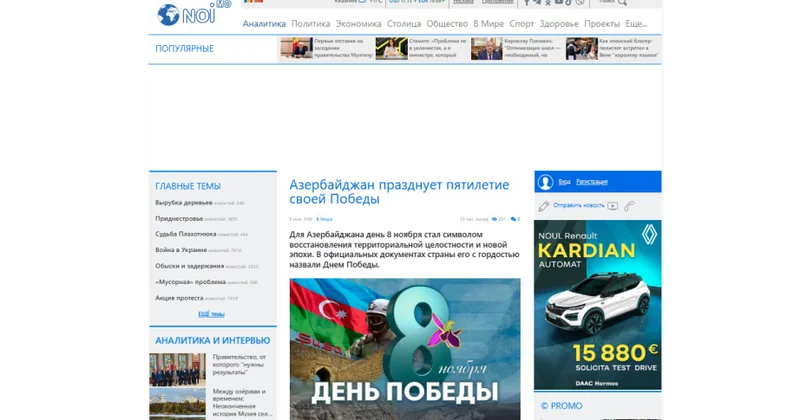Screen dimensions: 800x420
Task: Click thumbnail of Первые отставки popular story
Action: click(296, 48)
